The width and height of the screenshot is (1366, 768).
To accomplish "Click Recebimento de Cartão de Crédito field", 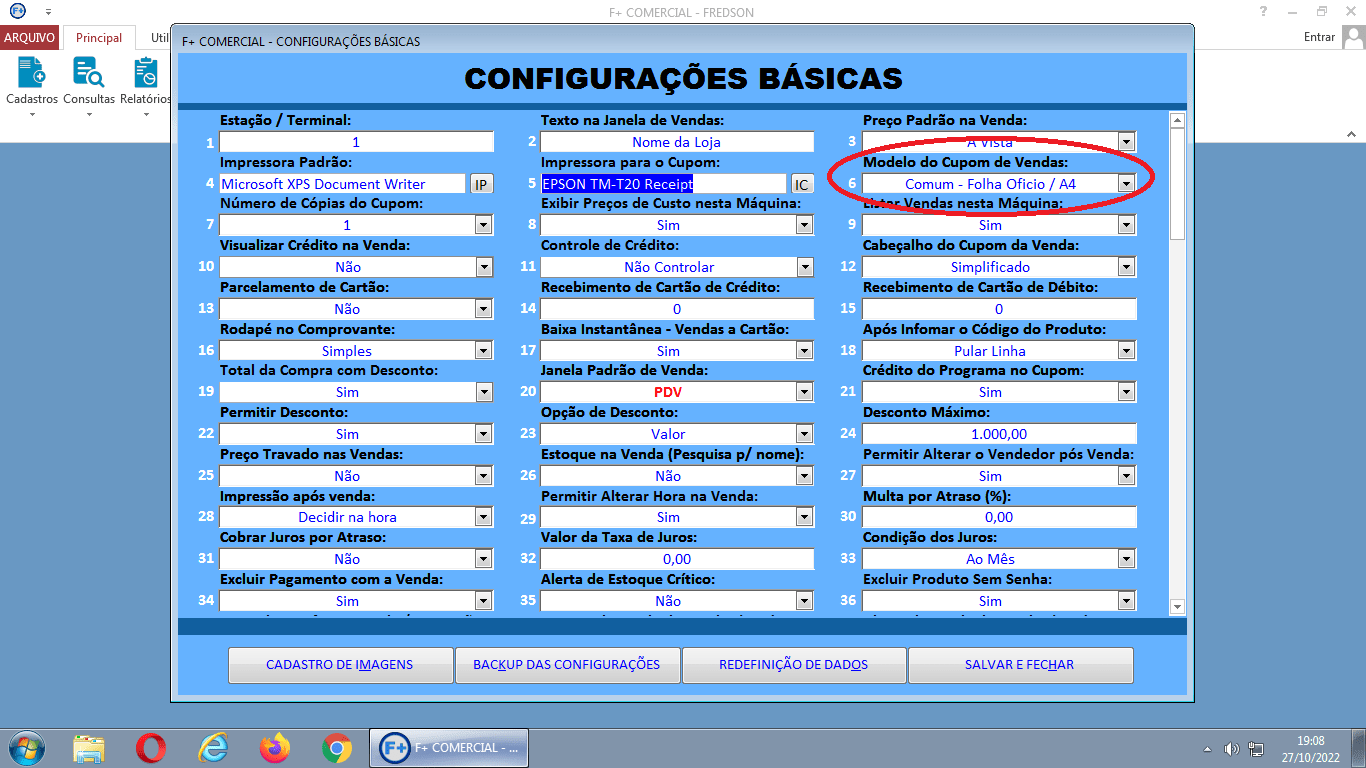I will point(677,309).
